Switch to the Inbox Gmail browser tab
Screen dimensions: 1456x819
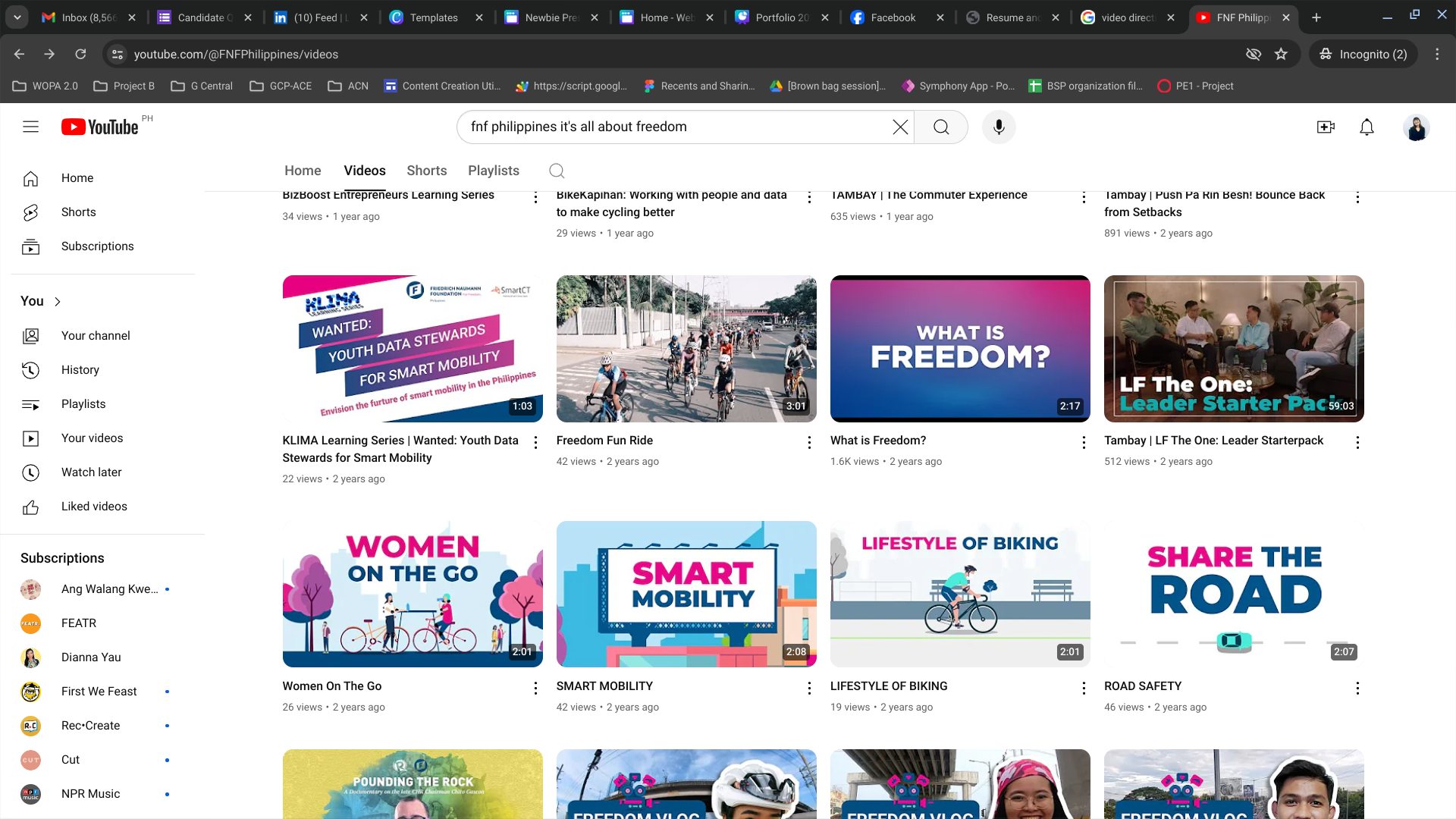89,17
